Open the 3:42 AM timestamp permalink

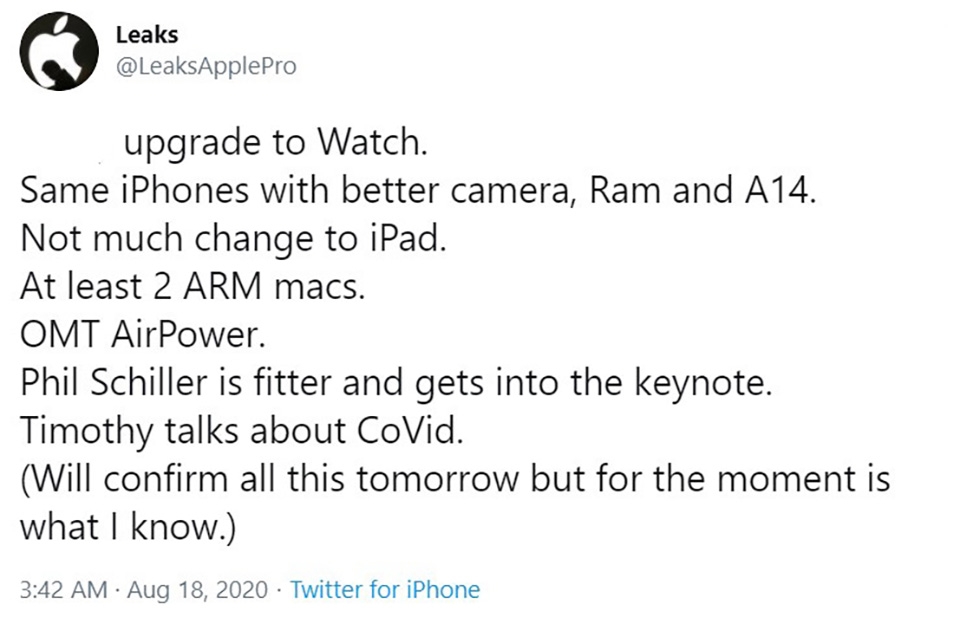[64, 590]
